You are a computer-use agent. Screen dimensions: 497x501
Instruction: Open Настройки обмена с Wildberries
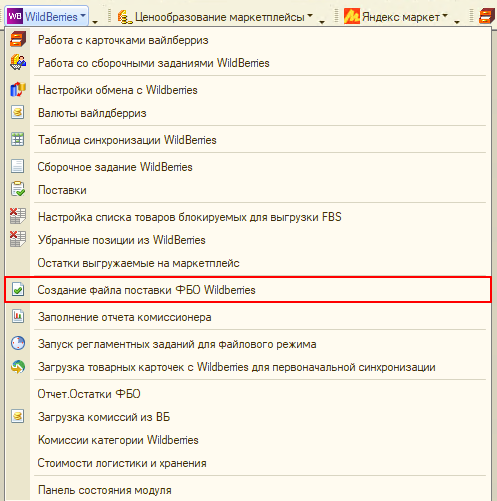point(248,90)
